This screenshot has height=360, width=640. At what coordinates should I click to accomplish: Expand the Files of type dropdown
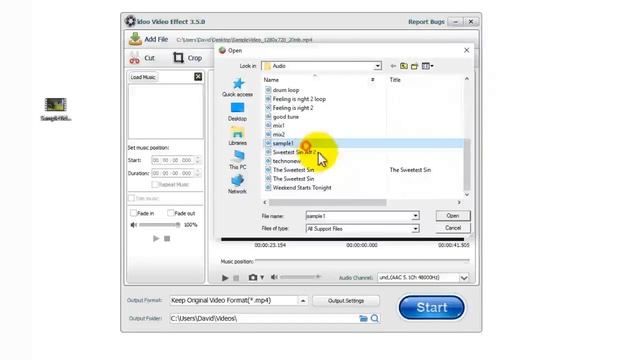(x=415, y=229)
